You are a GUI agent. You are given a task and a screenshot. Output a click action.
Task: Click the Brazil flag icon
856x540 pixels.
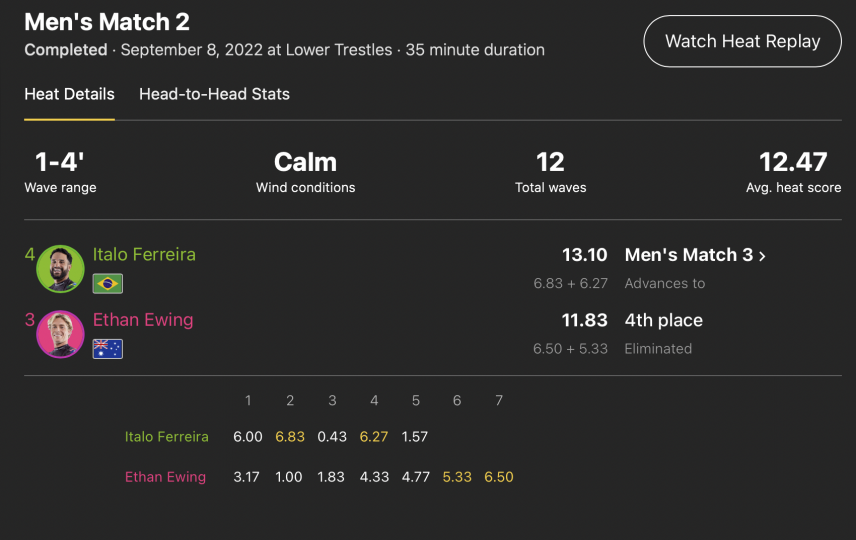pyautogui.click(x=108, y=283)
